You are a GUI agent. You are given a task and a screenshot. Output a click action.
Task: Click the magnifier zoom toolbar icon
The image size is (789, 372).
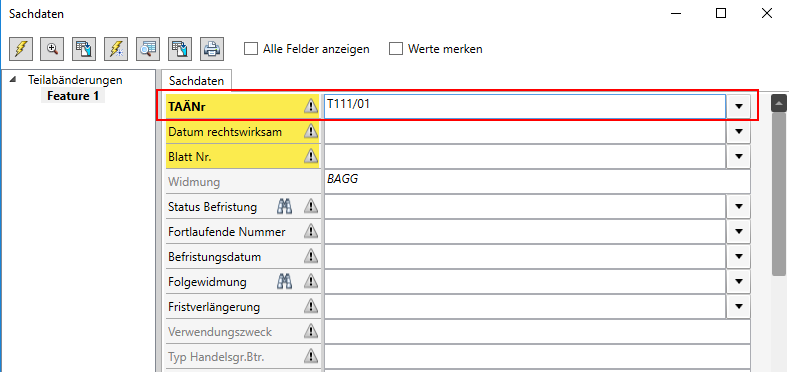(52, 49)
